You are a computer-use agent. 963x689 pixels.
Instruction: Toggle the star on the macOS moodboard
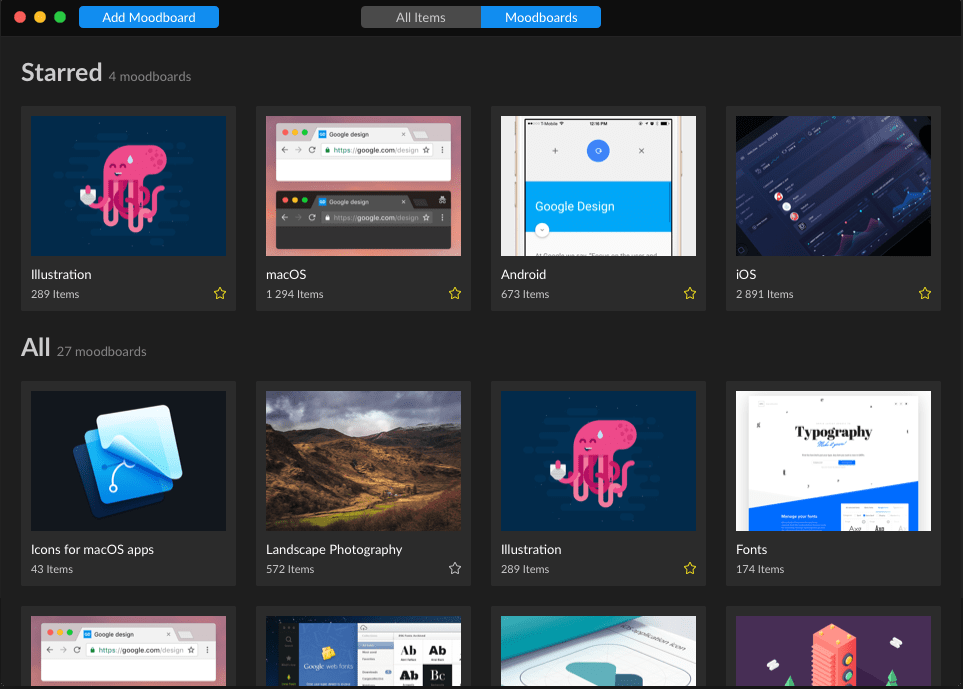coord(454,294)
